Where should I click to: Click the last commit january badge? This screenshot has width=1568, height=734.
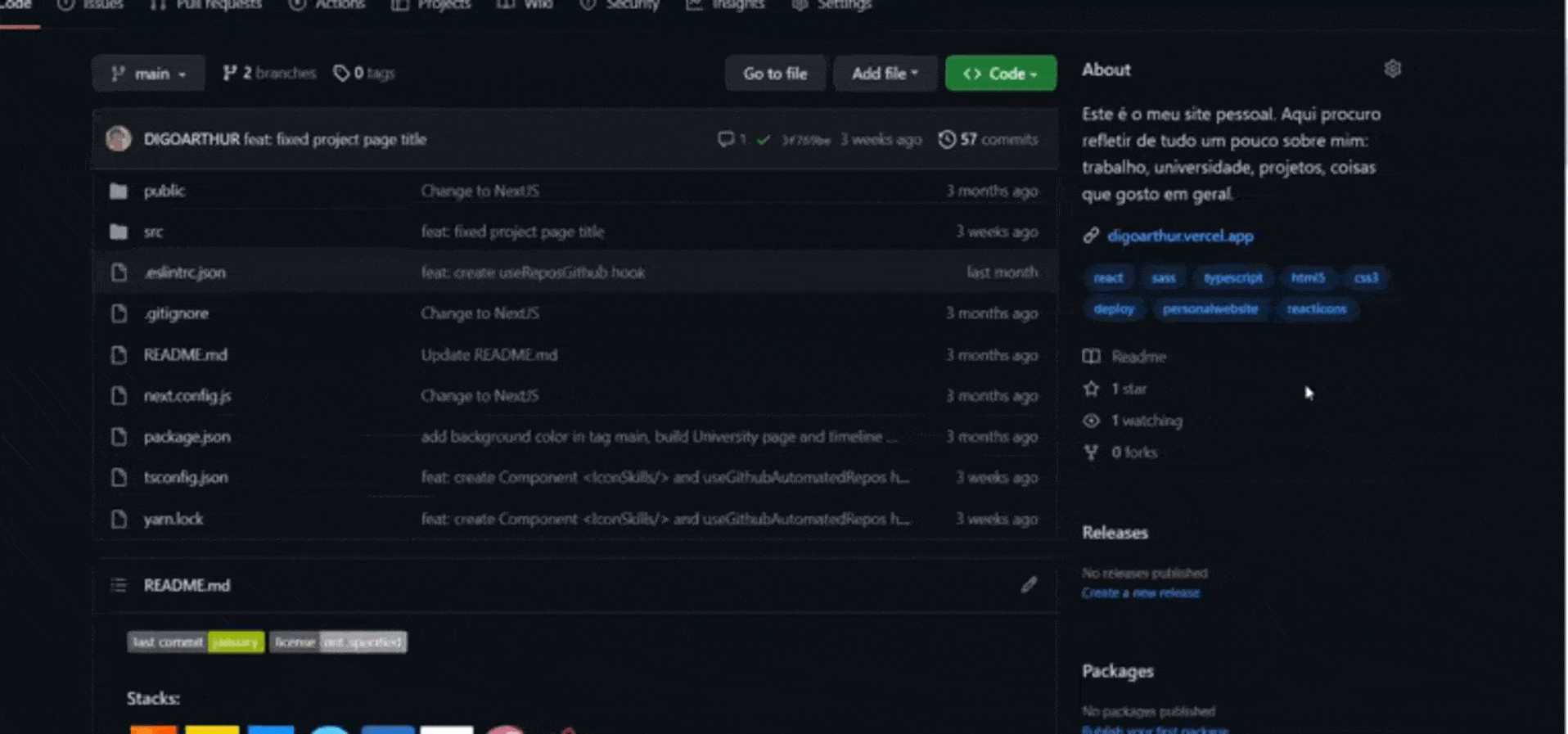pyautogui.click(x=196, y=642)
